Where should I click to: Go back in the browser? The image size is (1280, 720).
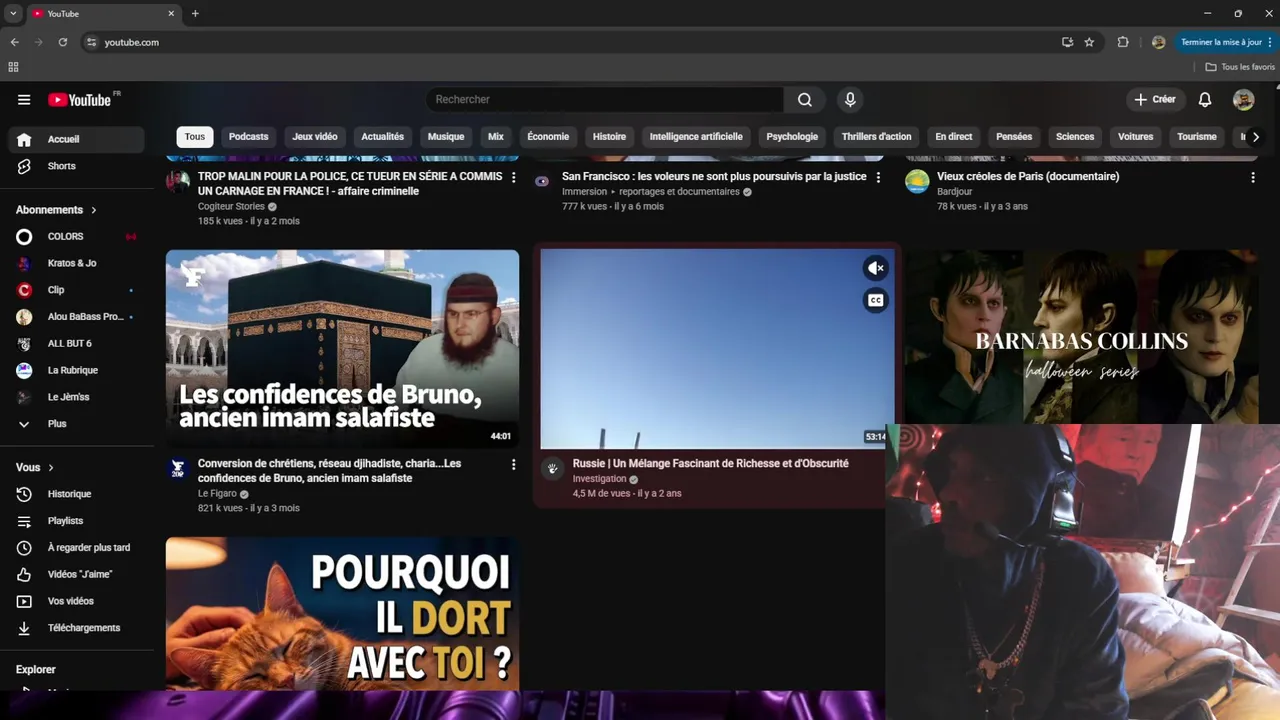tap(14, 42)
